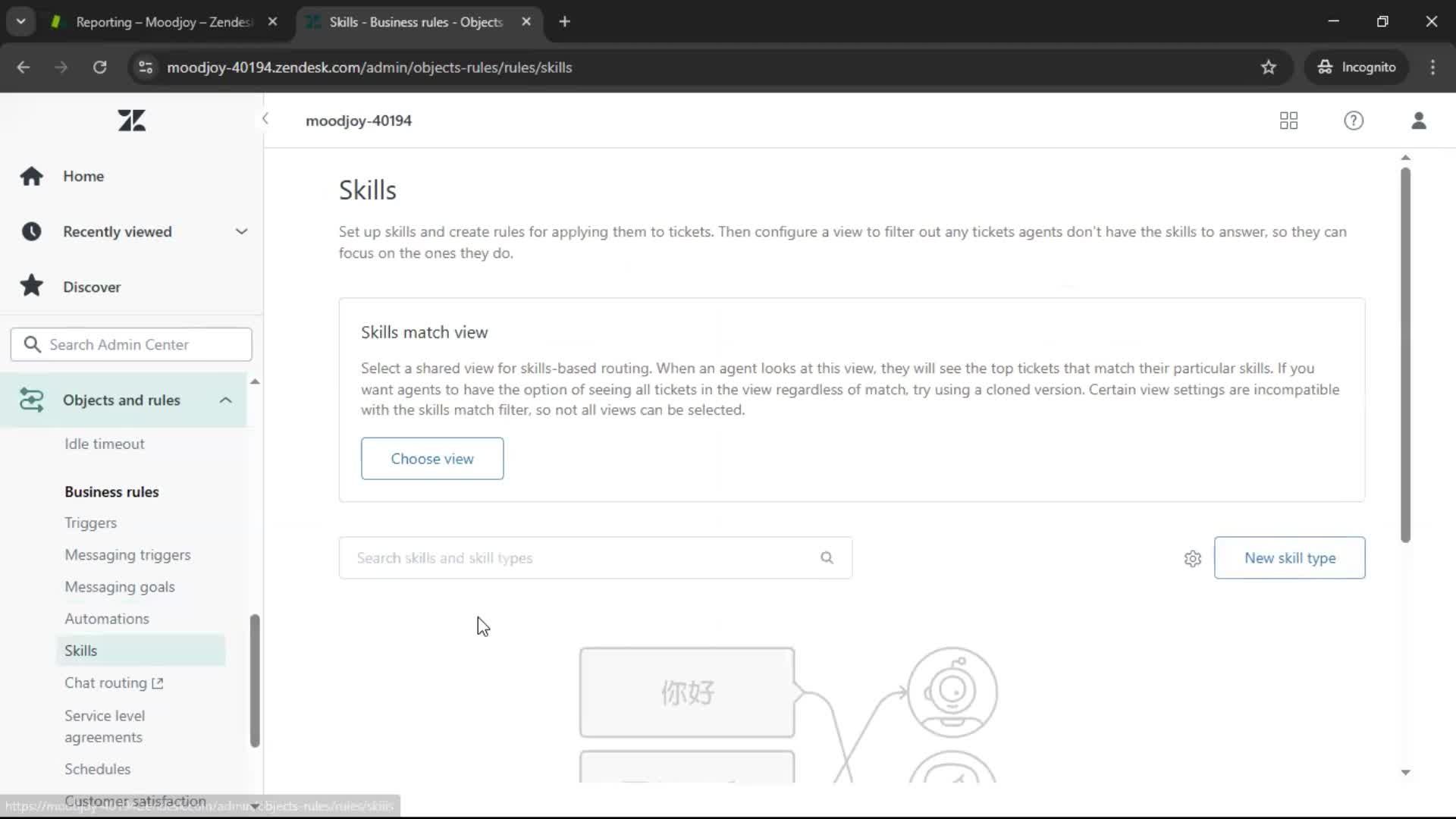The width and height of the screenshot is (1456, 819).
Task: Click the Recently viewed clock icon
Action: [31, 231]
